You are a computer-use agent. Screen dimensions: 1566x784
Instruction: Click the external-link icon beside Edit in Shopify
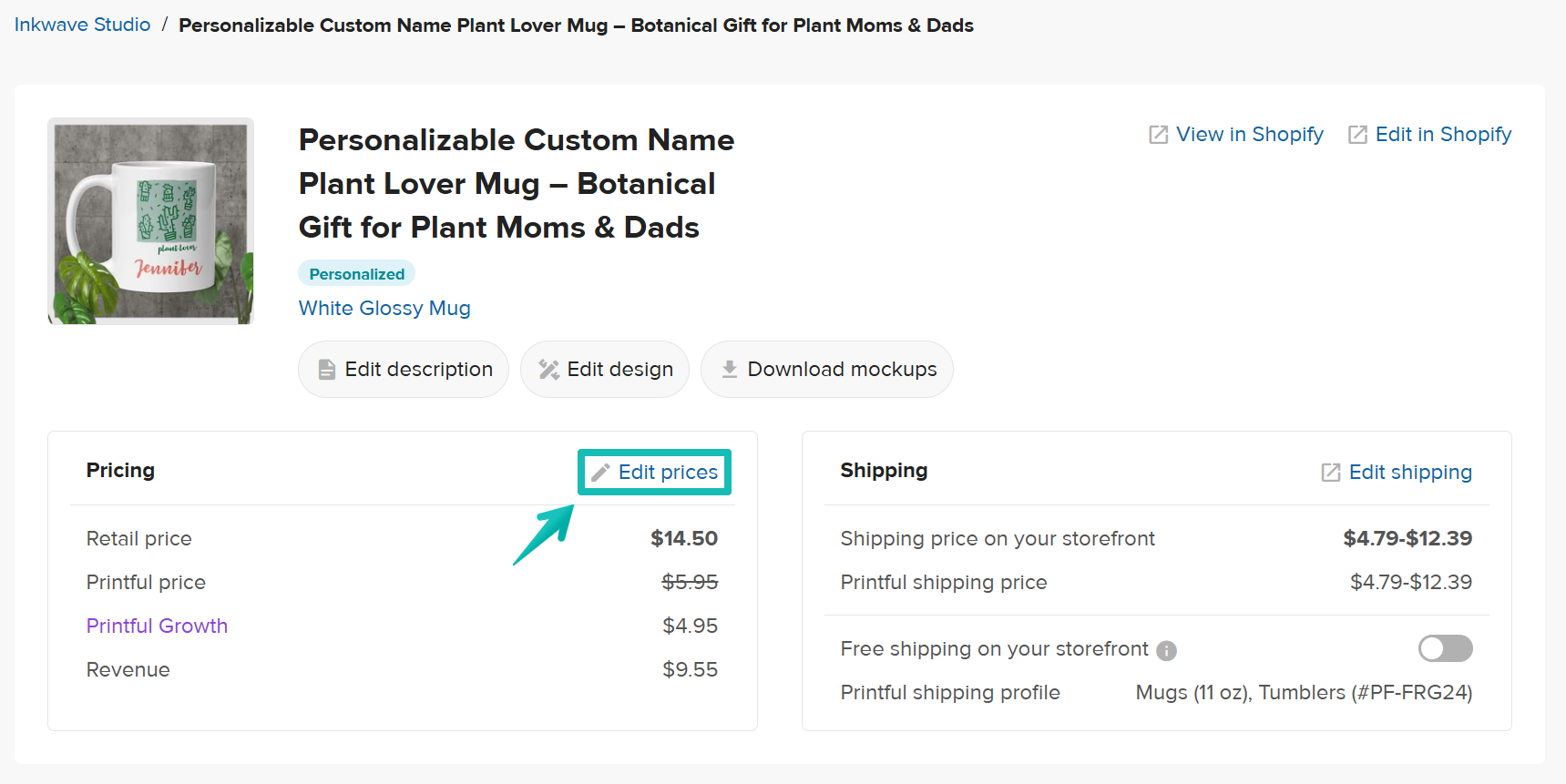1357,135
